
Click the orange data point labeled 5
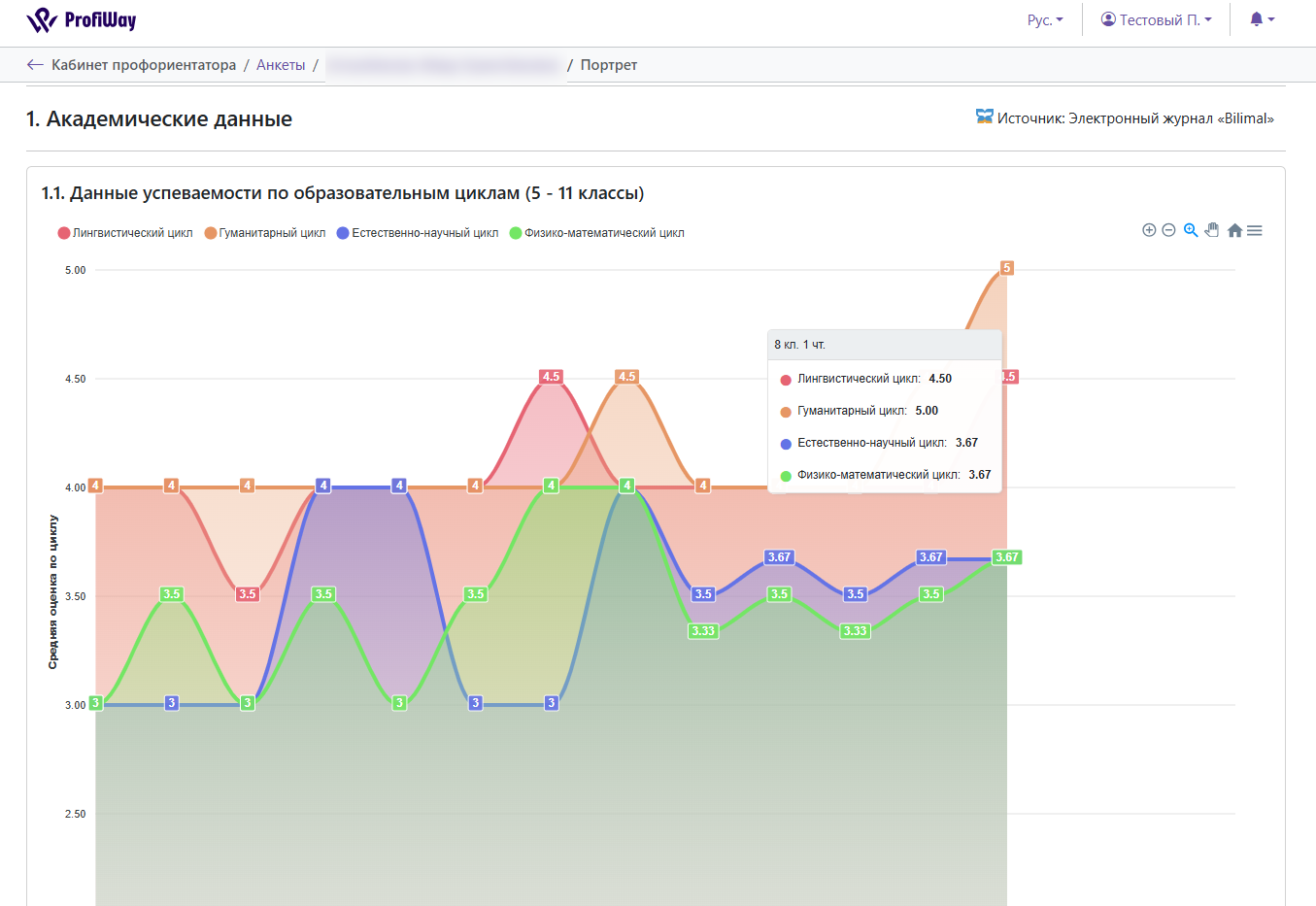pos(1007,268)
